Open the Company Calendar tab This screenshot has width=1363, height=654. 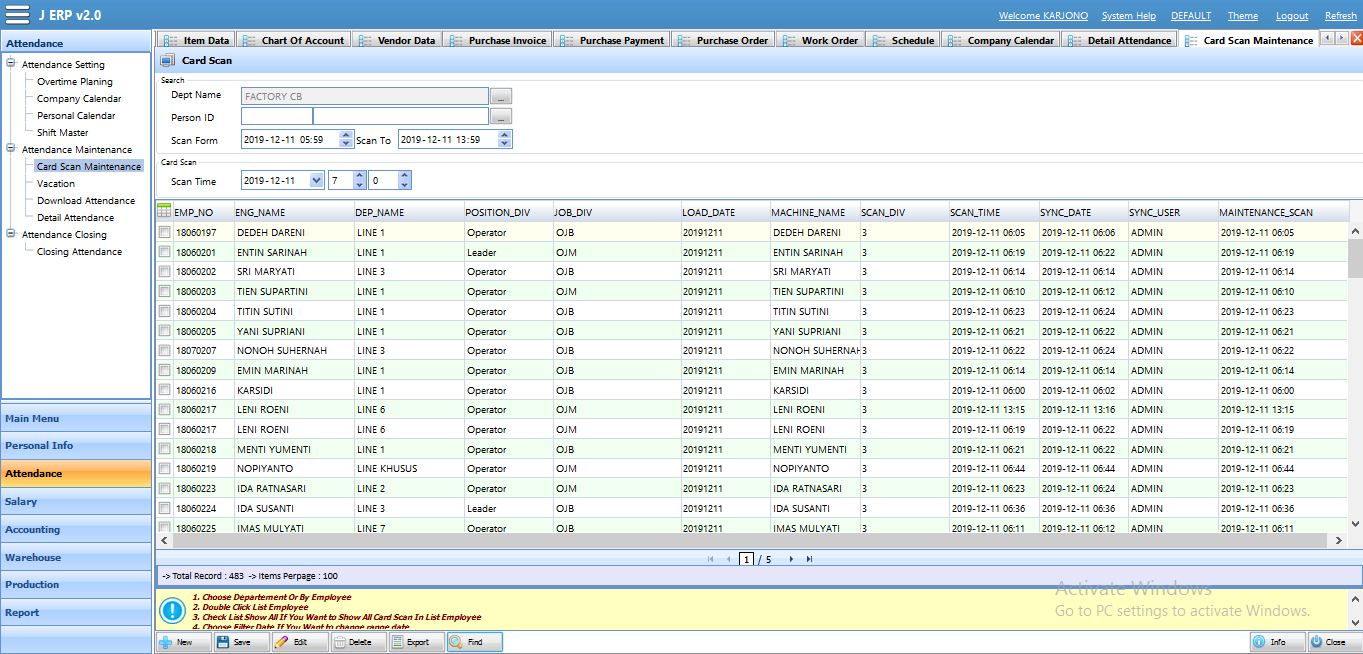pos(1010,40)
